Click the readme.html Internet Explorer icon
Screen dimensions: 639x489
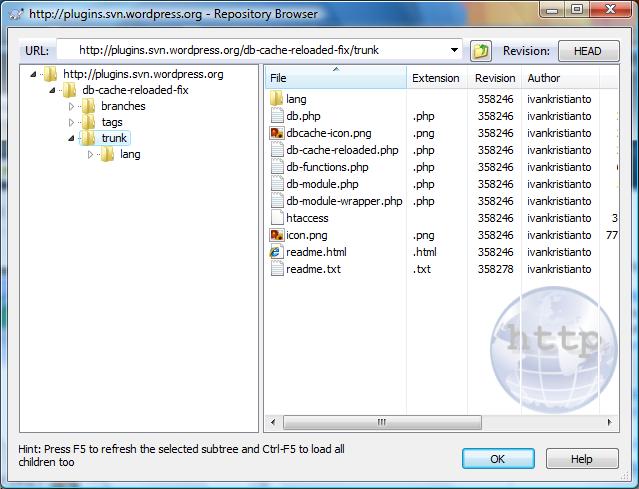[276, 252]
